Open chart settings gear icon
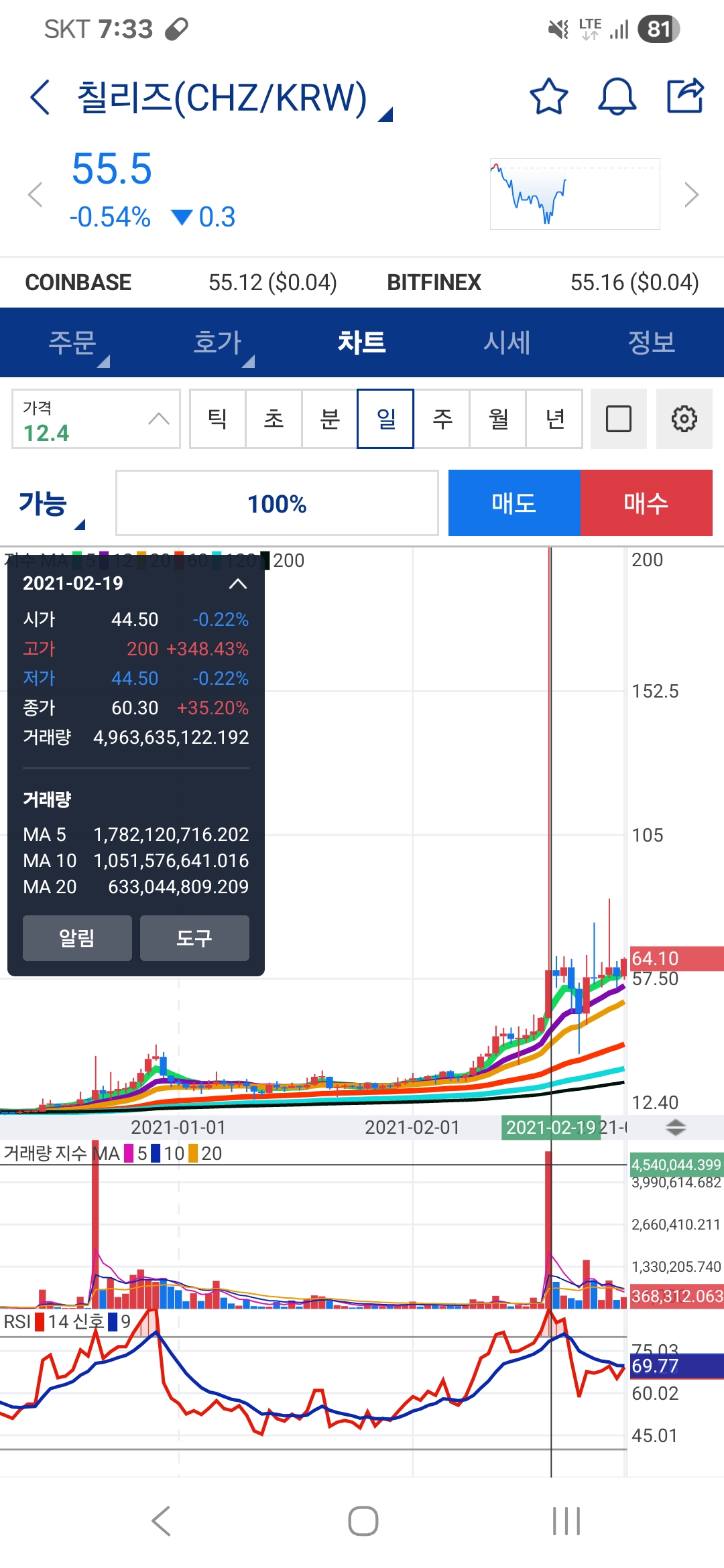This screenshot has height=1568, width=724. [684, 419]
